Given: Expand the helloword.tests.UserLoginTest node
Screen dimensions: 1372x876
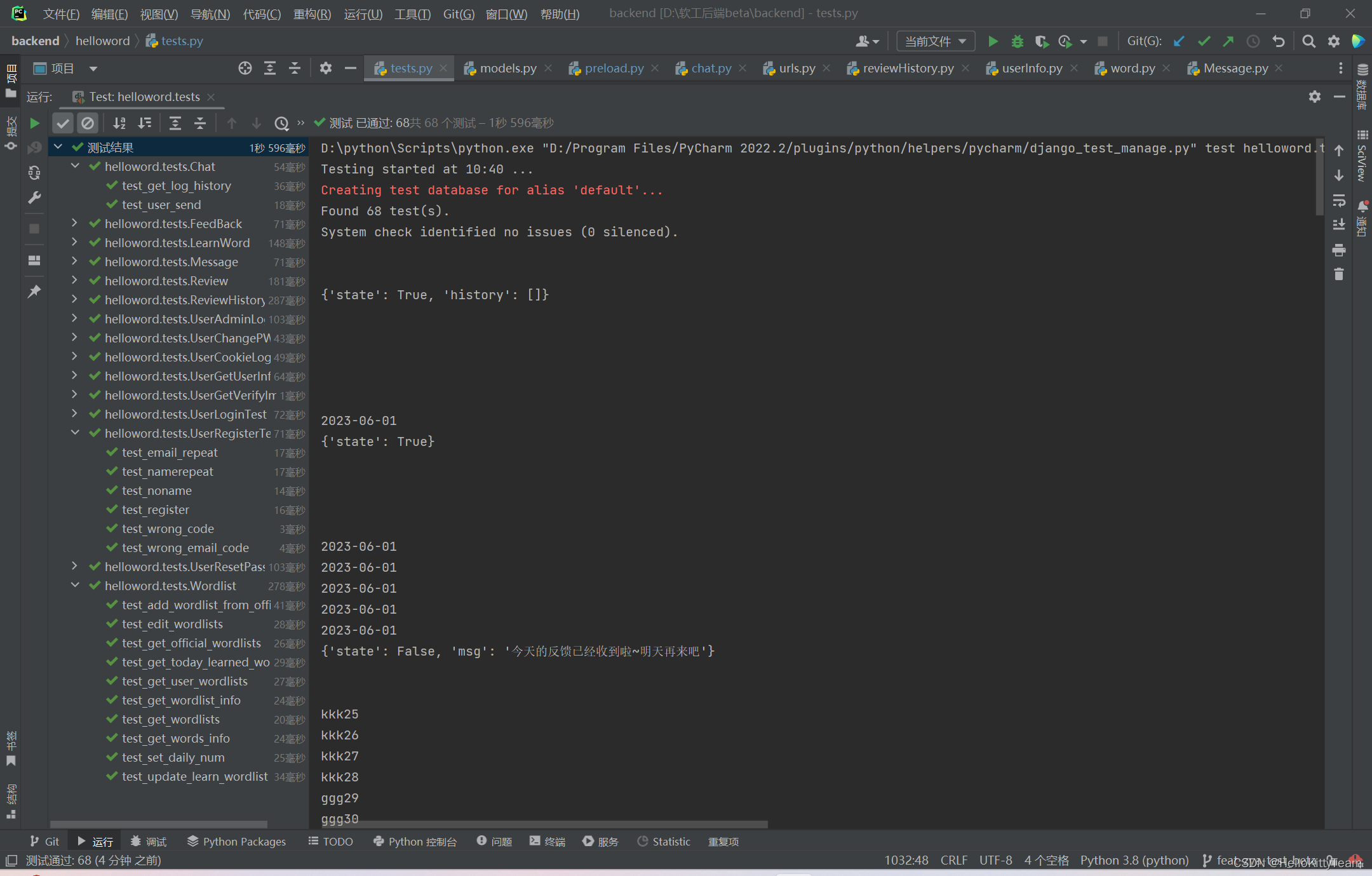Looking at the screenshot, I should [x=75, y=414].
